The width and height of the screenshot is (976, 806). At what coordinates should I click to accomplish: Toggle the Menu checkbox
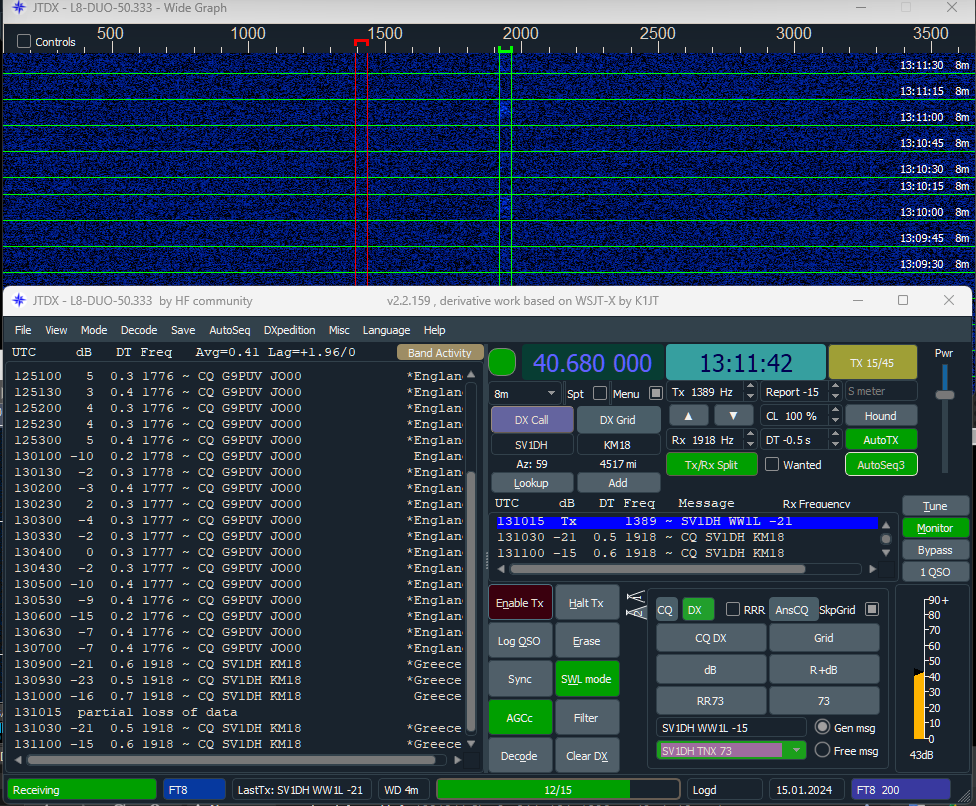655,393
